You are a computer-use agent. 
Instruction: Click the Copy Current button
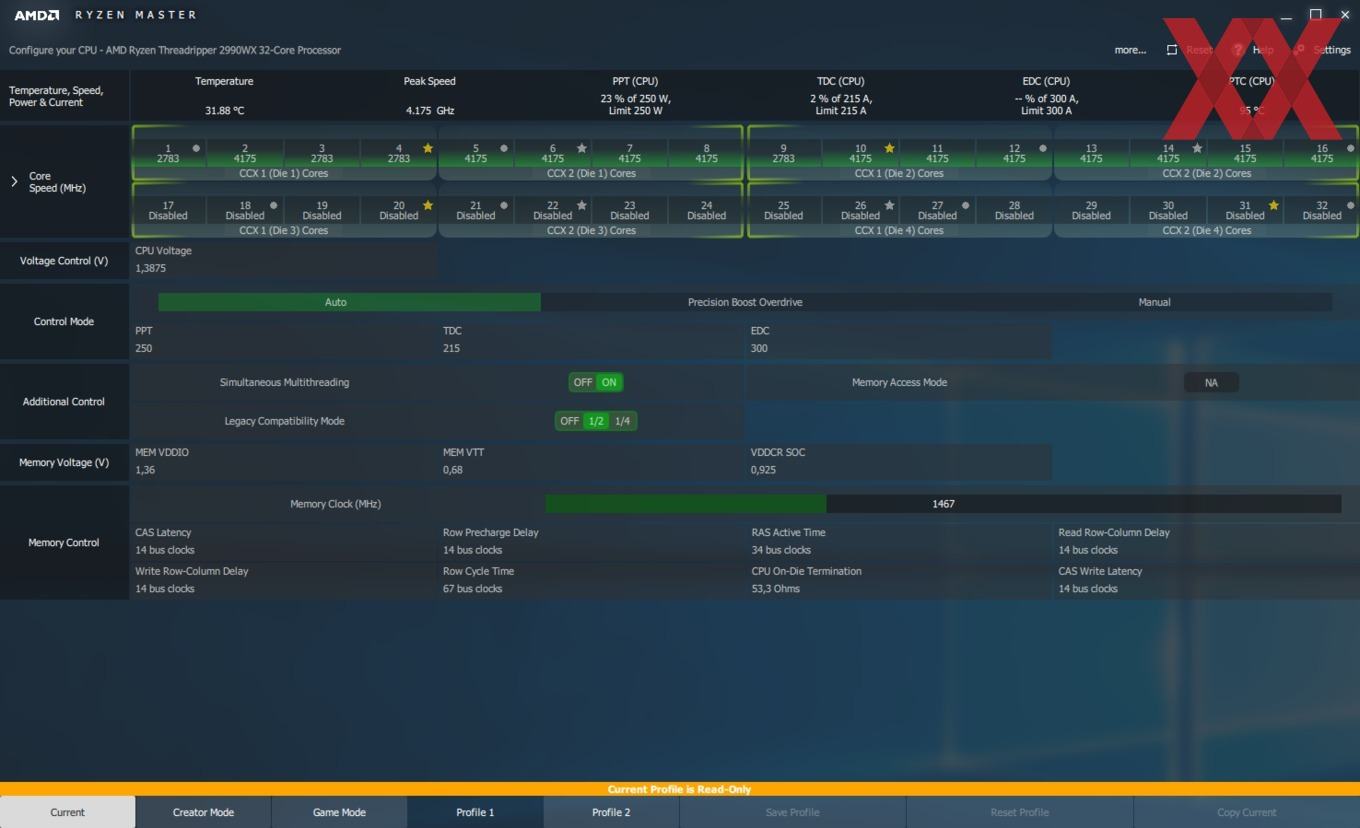coord(1246,812)
